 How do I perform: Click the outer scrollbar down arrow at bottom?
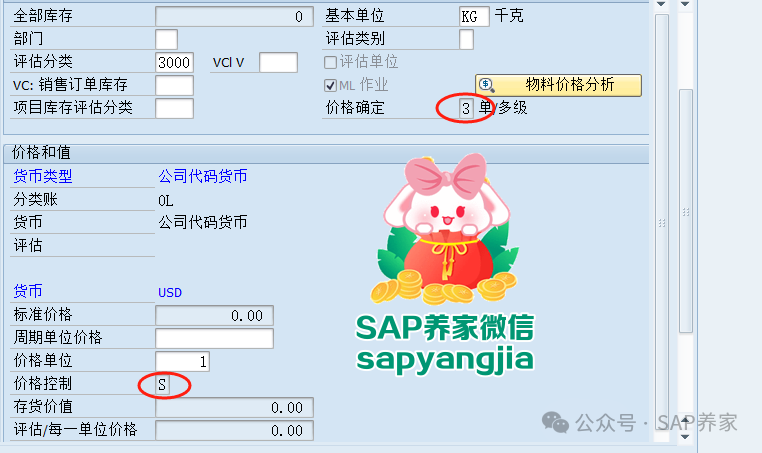coord(685,436)
